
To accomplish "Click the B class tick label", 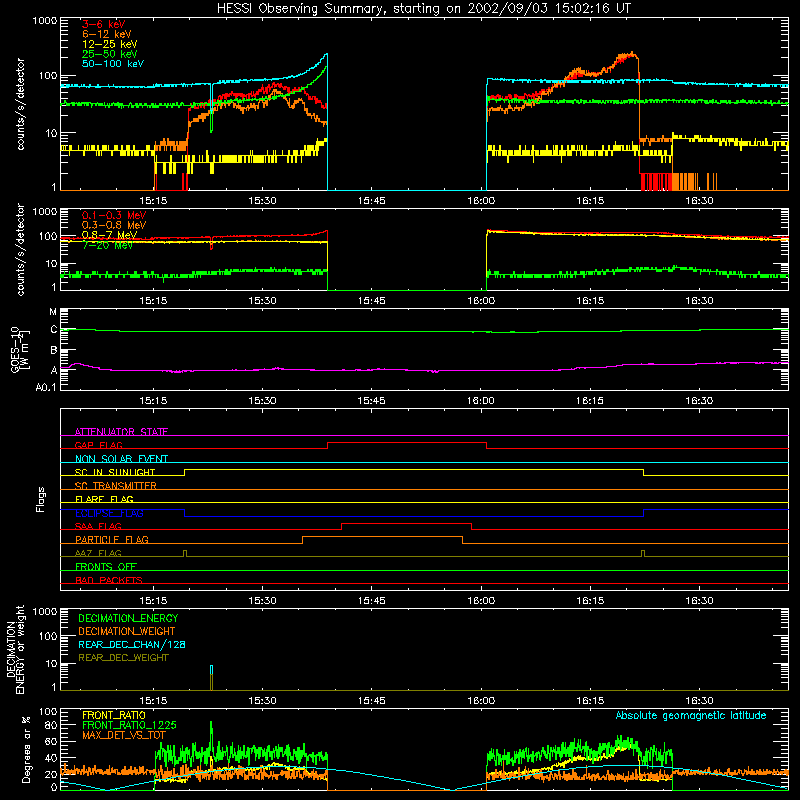I will tap(54, 351).
